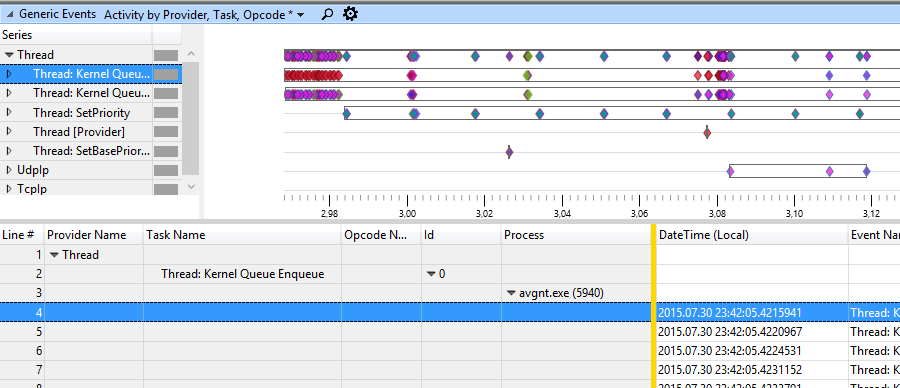This screenshot has height=388, width=900.
Task: Click the series list scrollbar thumb
Action: click(x=191, y=118)
